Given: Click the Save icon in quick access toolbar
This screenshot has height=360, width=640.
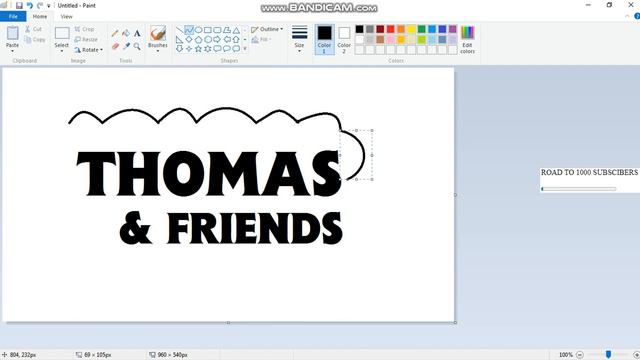Looking at the screenshot, I should pos(19,5).
